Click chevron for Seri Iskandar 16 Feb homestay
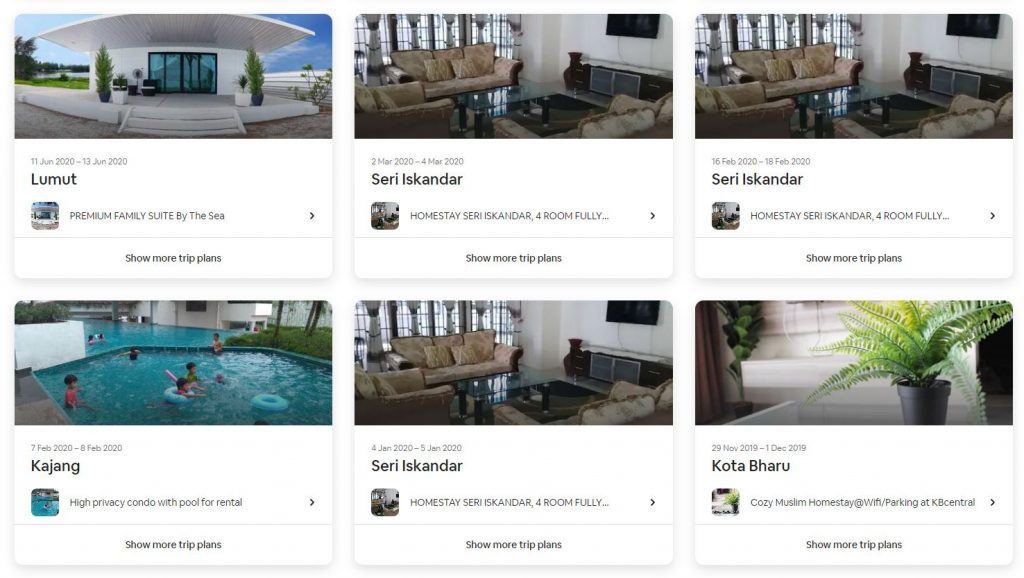Screen dimensions: 1024x578 (993, 216)
